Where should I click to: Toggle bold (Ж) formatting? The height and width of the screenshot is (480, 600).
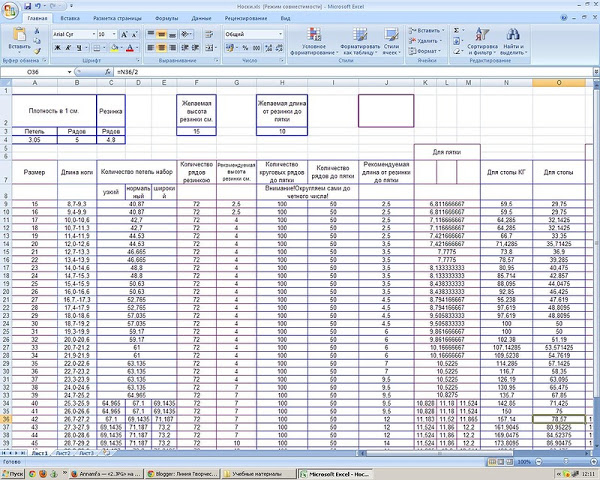click(x=55, y=47)
